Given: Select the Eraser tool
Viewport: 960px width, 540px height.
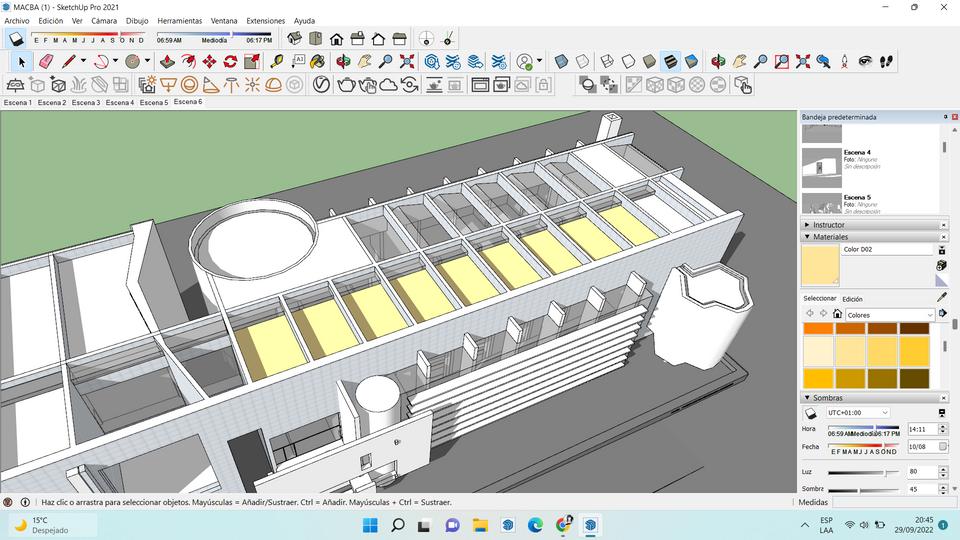Looking at the screenshot, I should coord(45,62).
